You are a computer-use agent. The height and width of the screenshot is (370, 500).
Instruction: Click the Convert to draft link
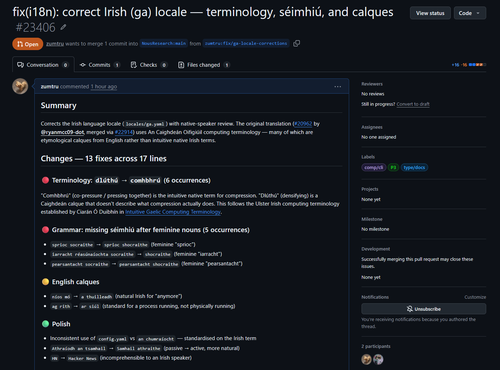coord(413,104)
